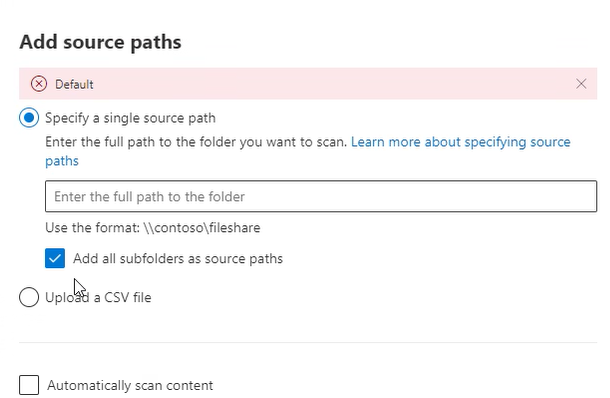Click the wrapped "paths" link word
Screen dimensions: 610x398
(62, 161)
